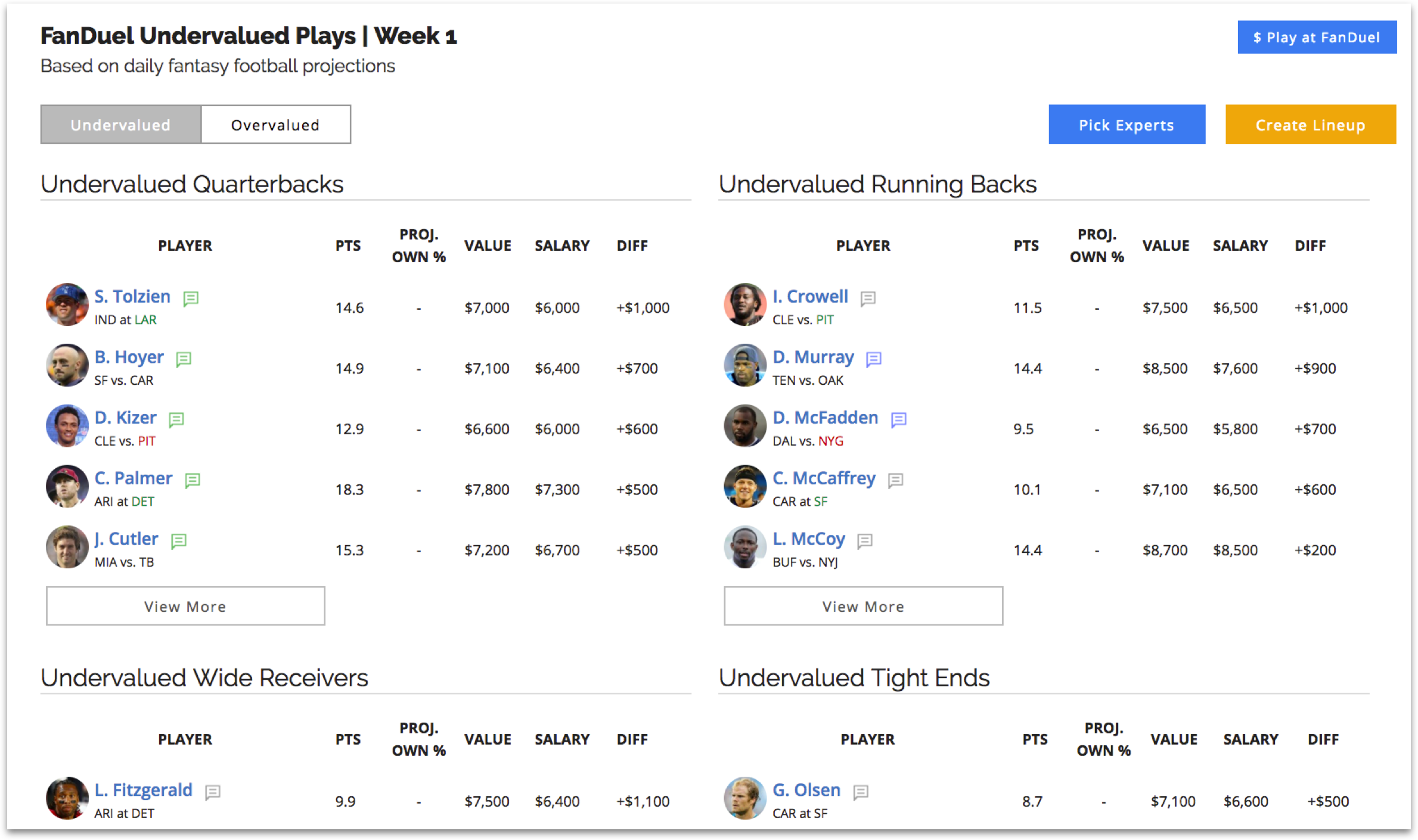Expand quarterbacks list with View More
Screen dimensions: 1418x840
(x=185, y=606)
